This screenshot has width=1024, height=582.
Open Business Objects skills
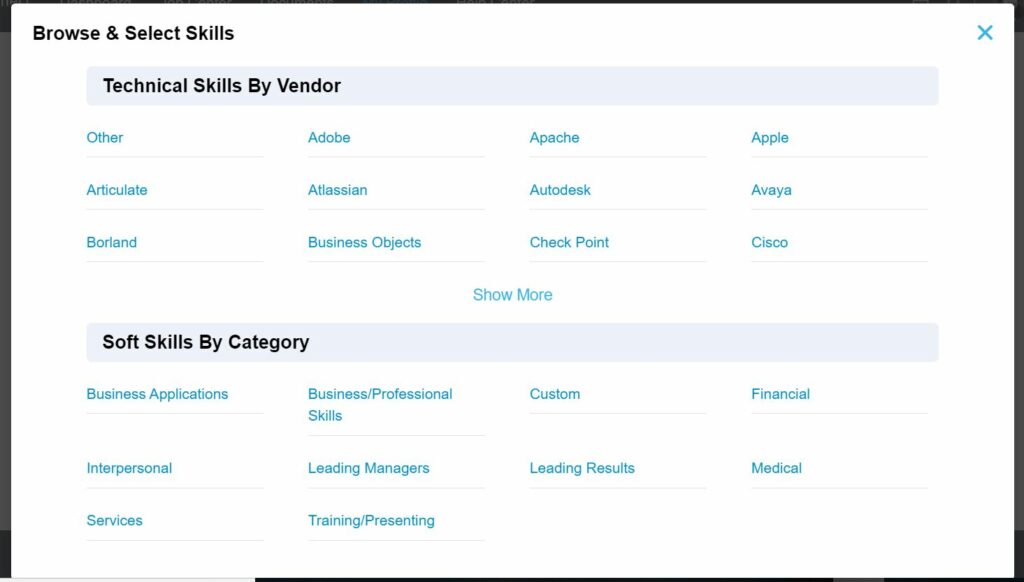pos(364,242)
